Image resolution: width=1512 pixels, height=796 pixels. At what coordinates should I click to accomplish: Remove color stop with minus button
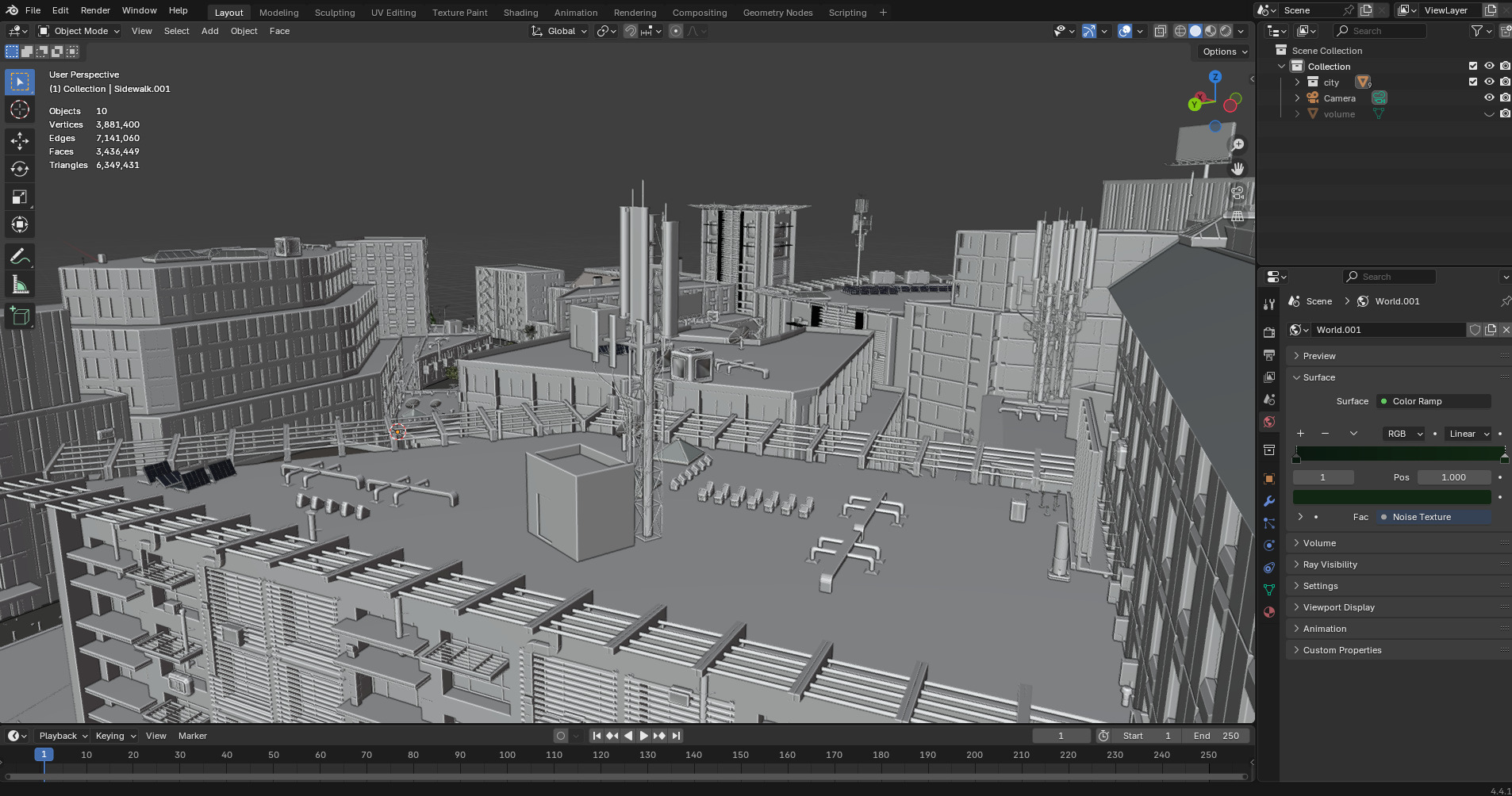(x=1325, y=434)
